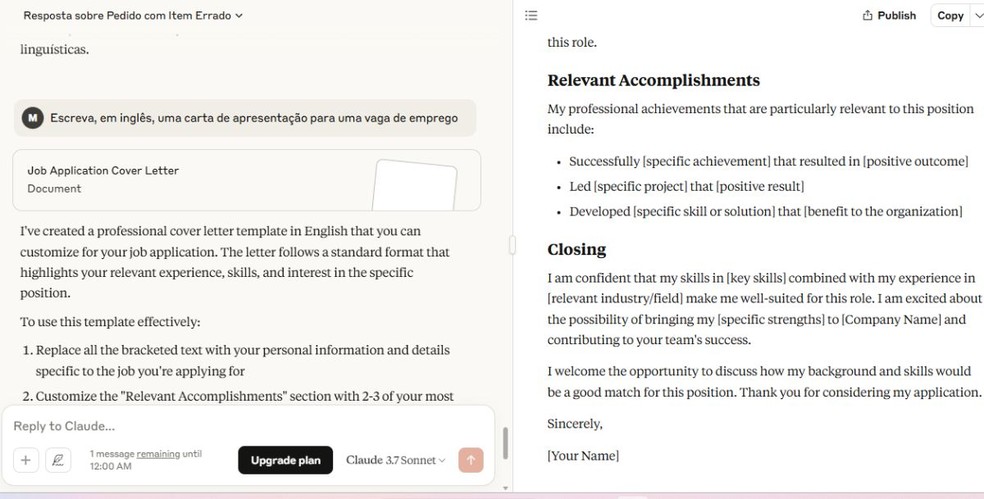Expand the conversation title dropdown menu
The image size is (984, 499).
(x=239, y=15)
